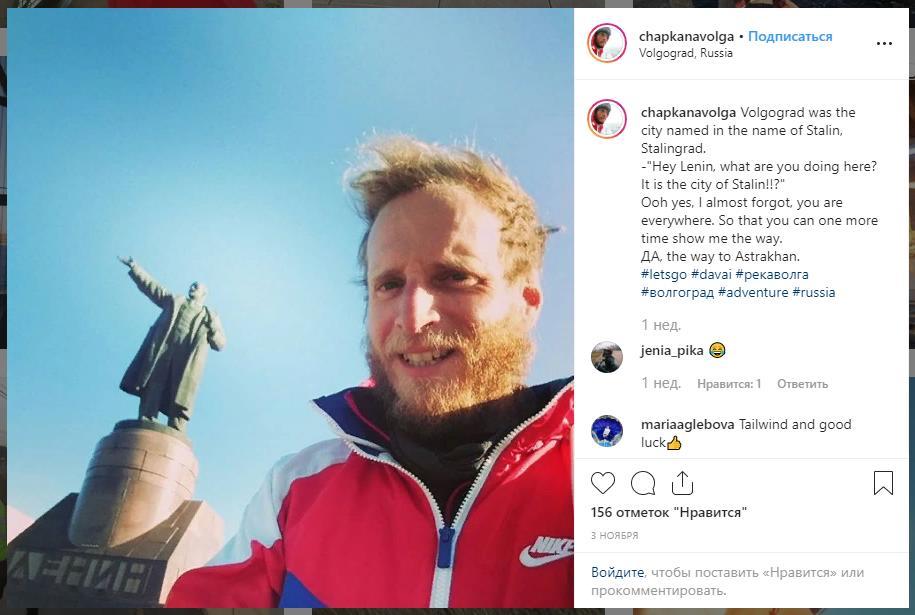
Task: Open the #рекаволга hashtag
Action: pos(772,274)
